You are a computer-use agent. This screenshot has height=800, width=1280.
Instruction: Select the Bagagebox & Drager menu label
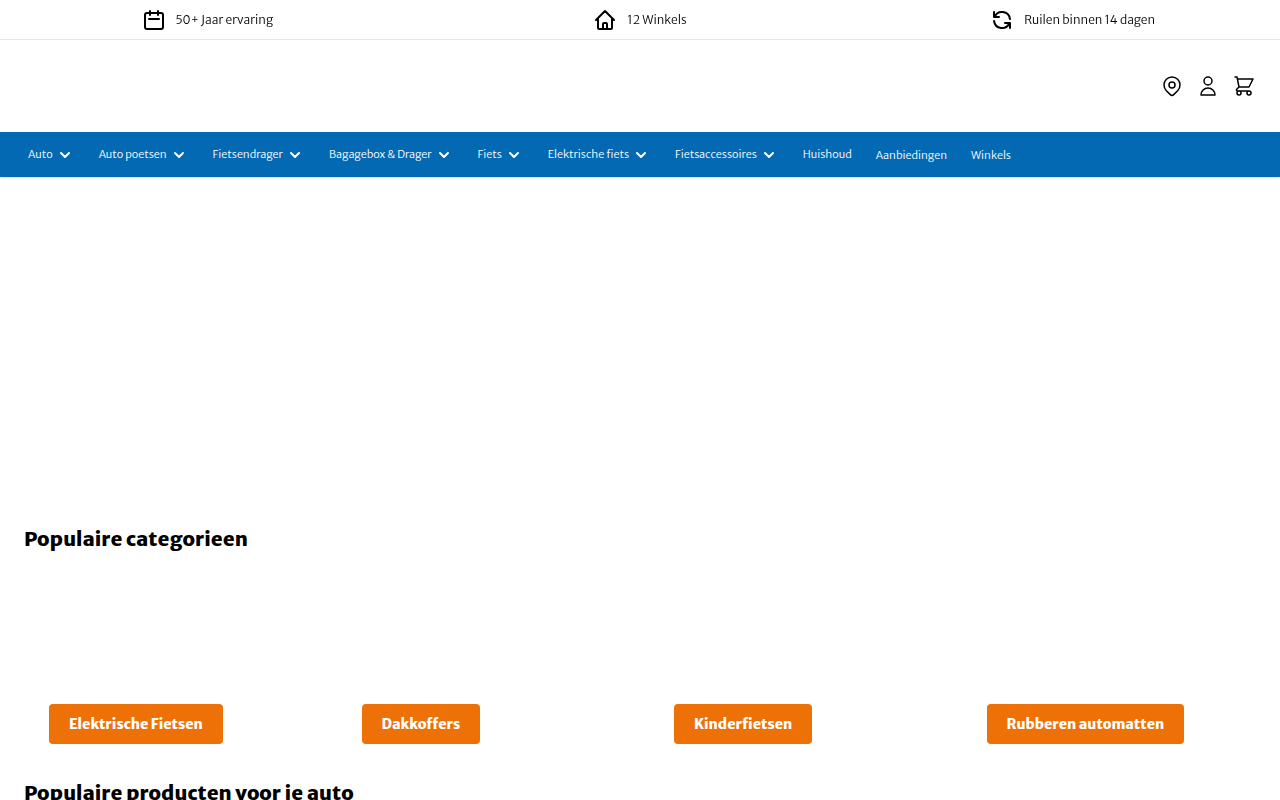(x=380, y=154)
